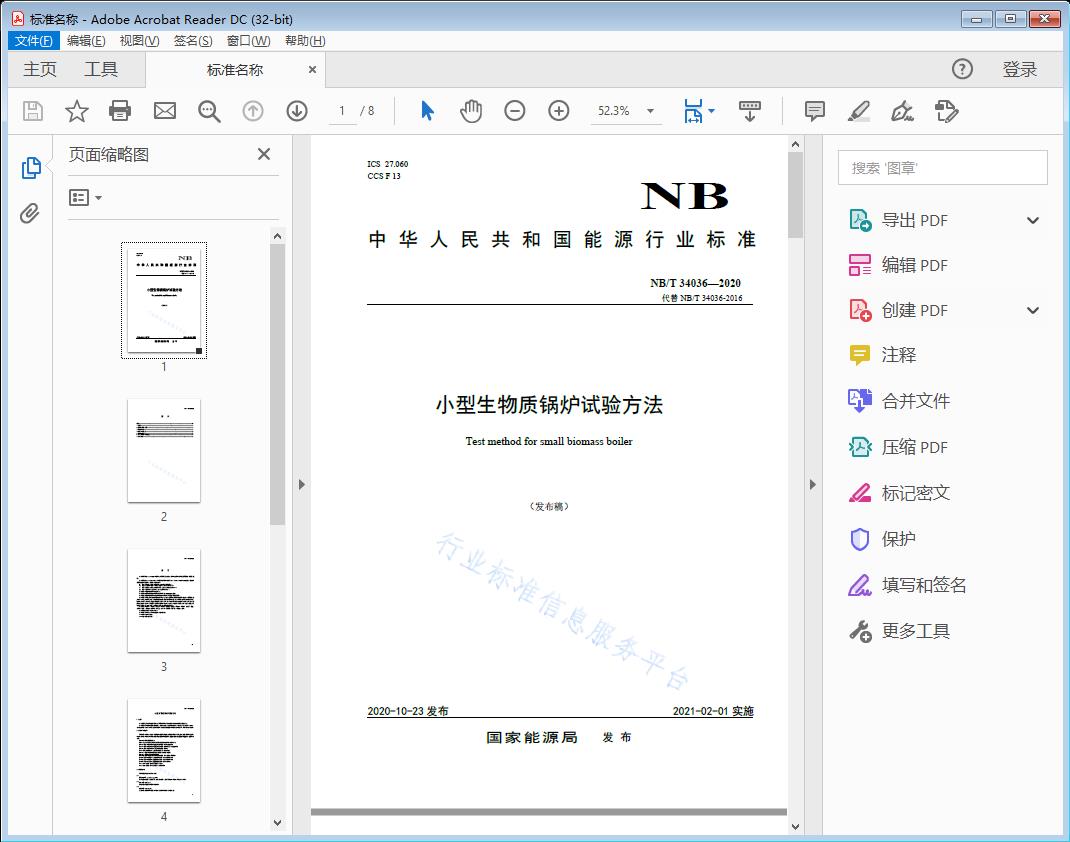Viewport: 1070px width, 842px height.
Task: Open the 导出 PDF tool
Action: (x=913, y=219)
